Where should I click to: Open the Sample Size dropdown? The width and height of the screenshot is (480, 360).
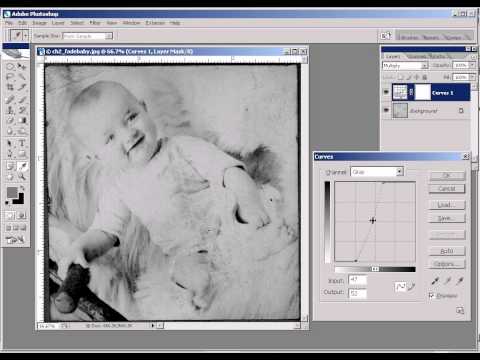(x=88, y=36)
